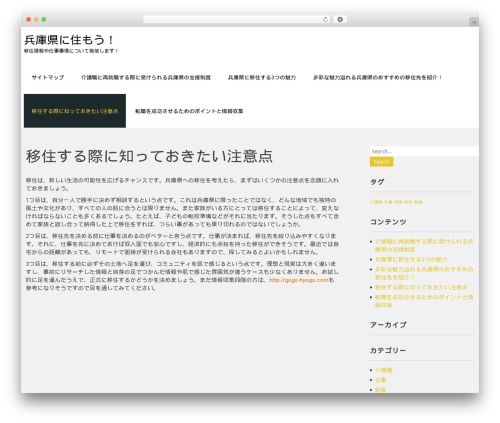Click the article heading 移住する際に知っておきたい注意点

pyautogui.click(x=149, y=156)
